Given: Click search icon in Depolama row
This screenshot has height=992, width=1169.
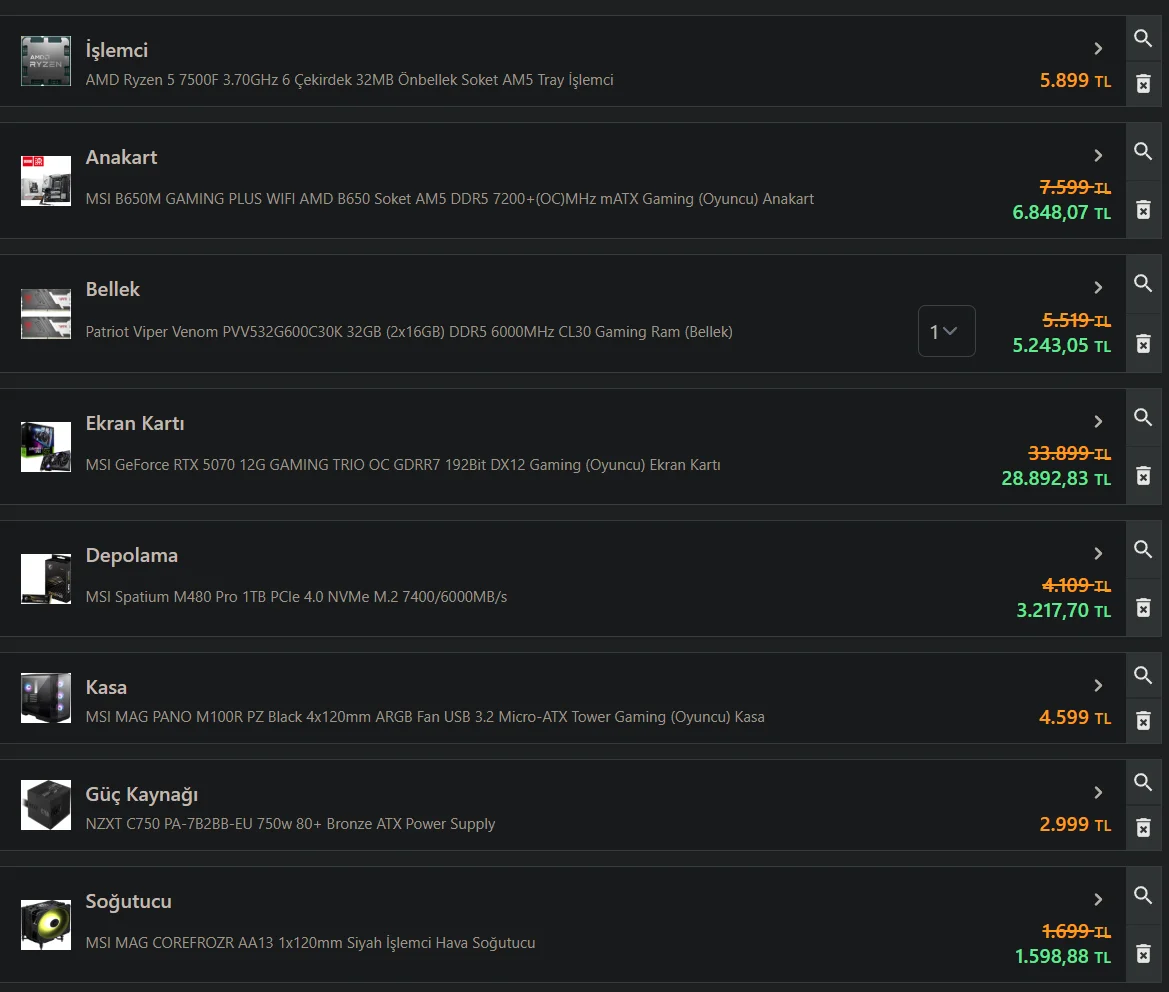Looking at the screenshot, I should tap(1143, 549).
